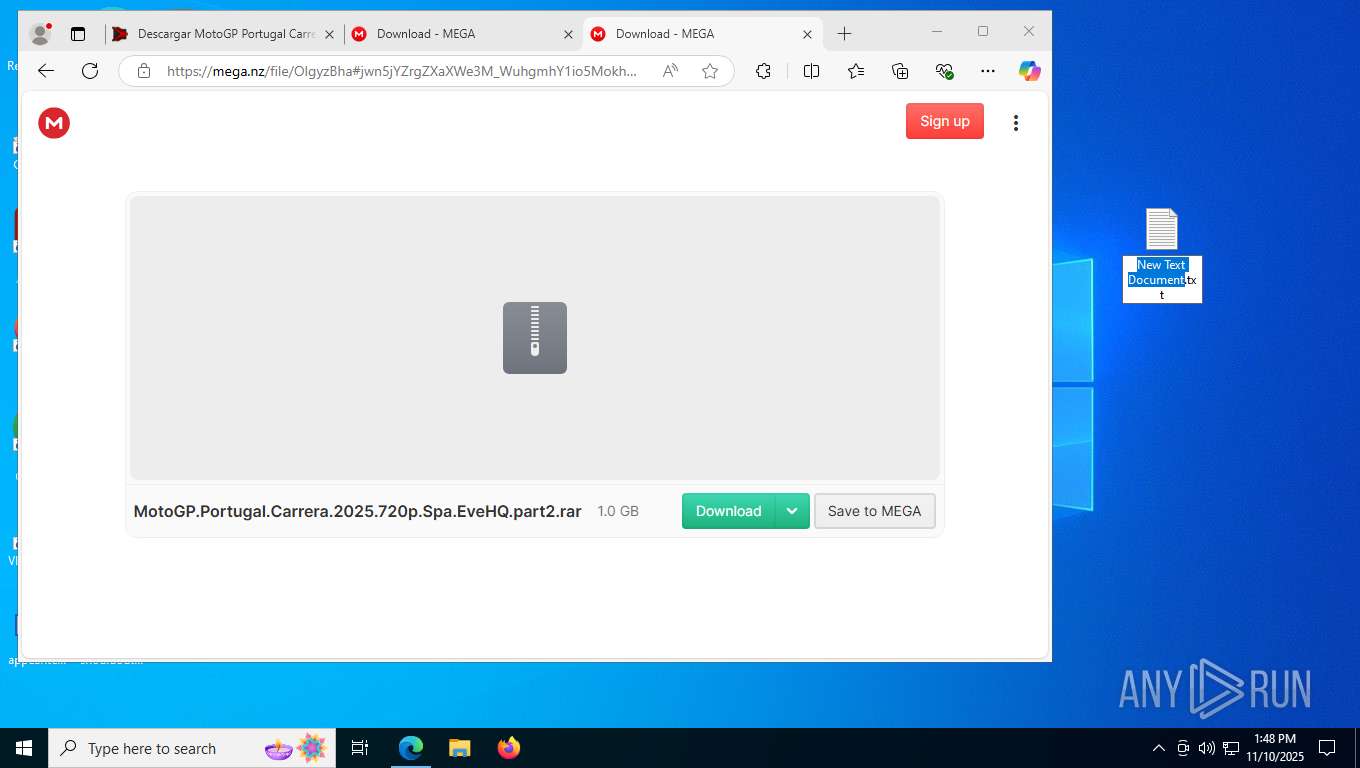This screenshot has width=1360, height=768.
Task: Close the Descargar MotoGP Portugal tab
Action: [x=330, y=34]
